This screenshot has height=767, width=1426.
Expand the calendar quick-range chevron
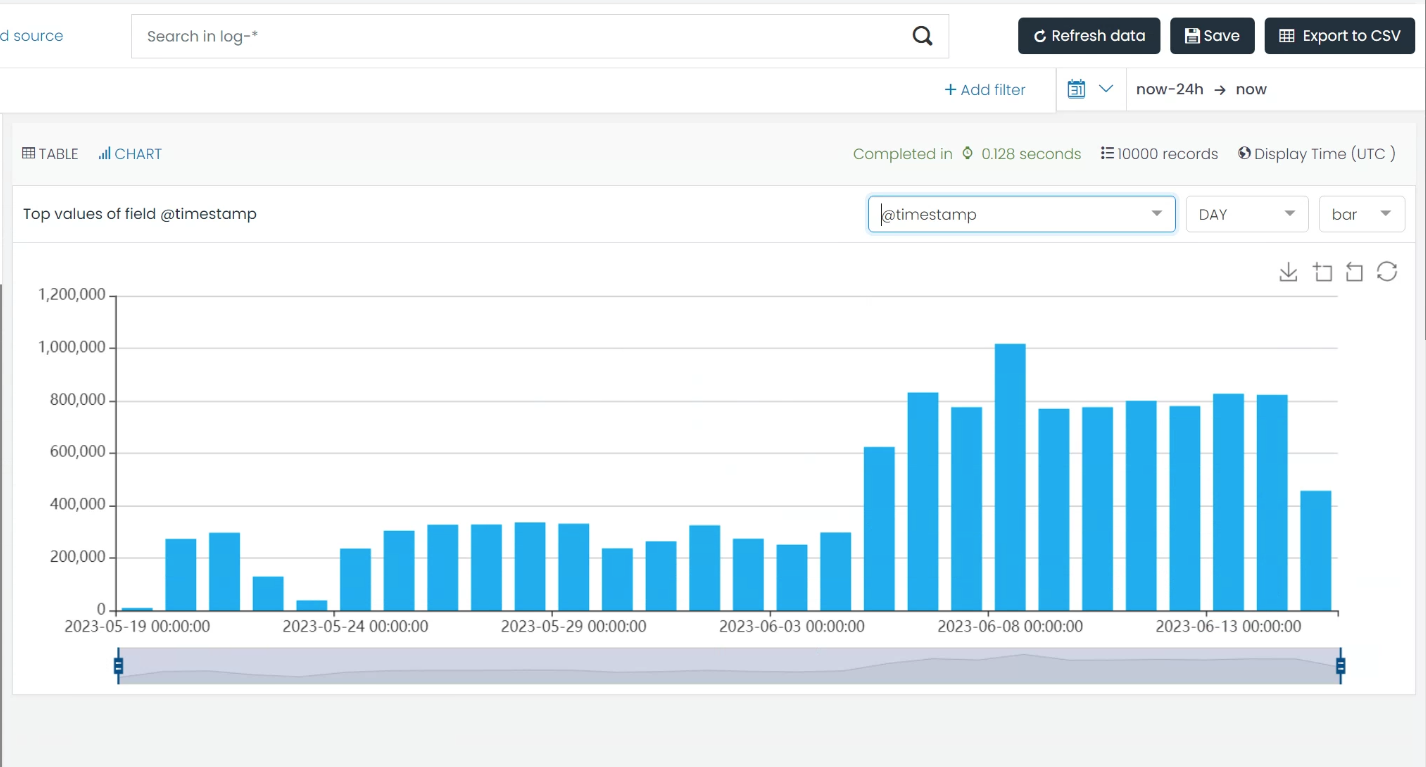point(1106,89)
